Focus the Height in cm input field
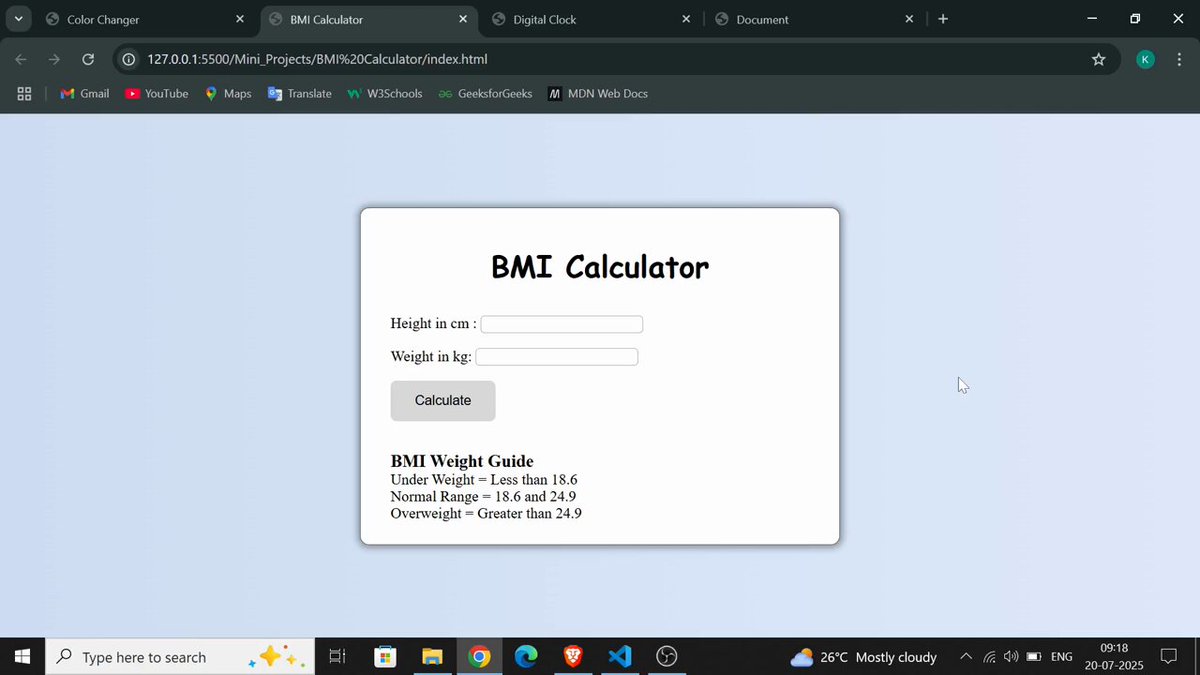Viewport: 1200px width, 675px height. coord(562,324)
